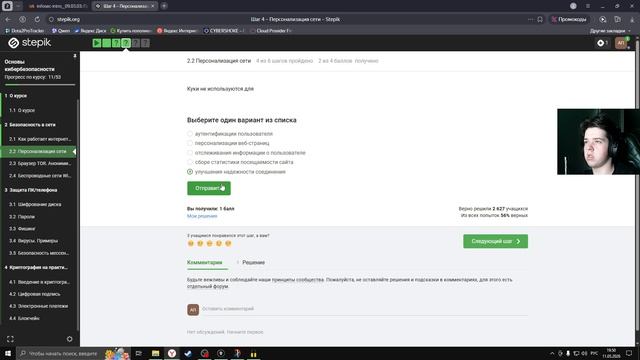Open Yandex Browser in the taskbar
Screen dimensions: 640x360
(172, 353)
